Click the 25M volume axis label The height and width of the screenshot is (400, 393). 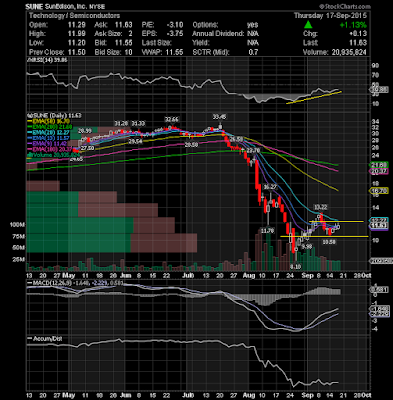click(19, 259)
